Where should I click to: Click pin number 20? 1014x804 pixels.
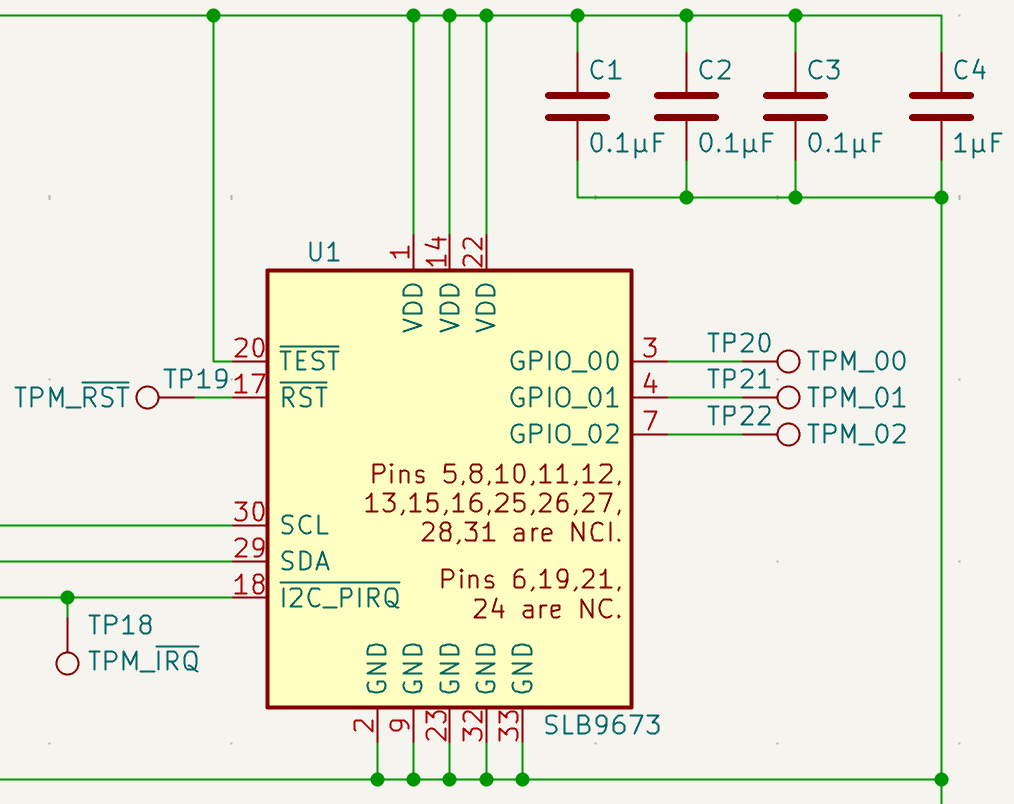[250, 349]
